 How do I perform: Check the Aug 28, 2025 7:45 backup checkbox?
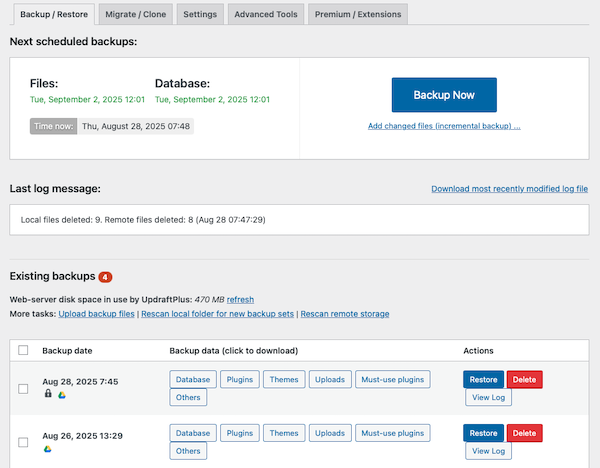[23, 388]
